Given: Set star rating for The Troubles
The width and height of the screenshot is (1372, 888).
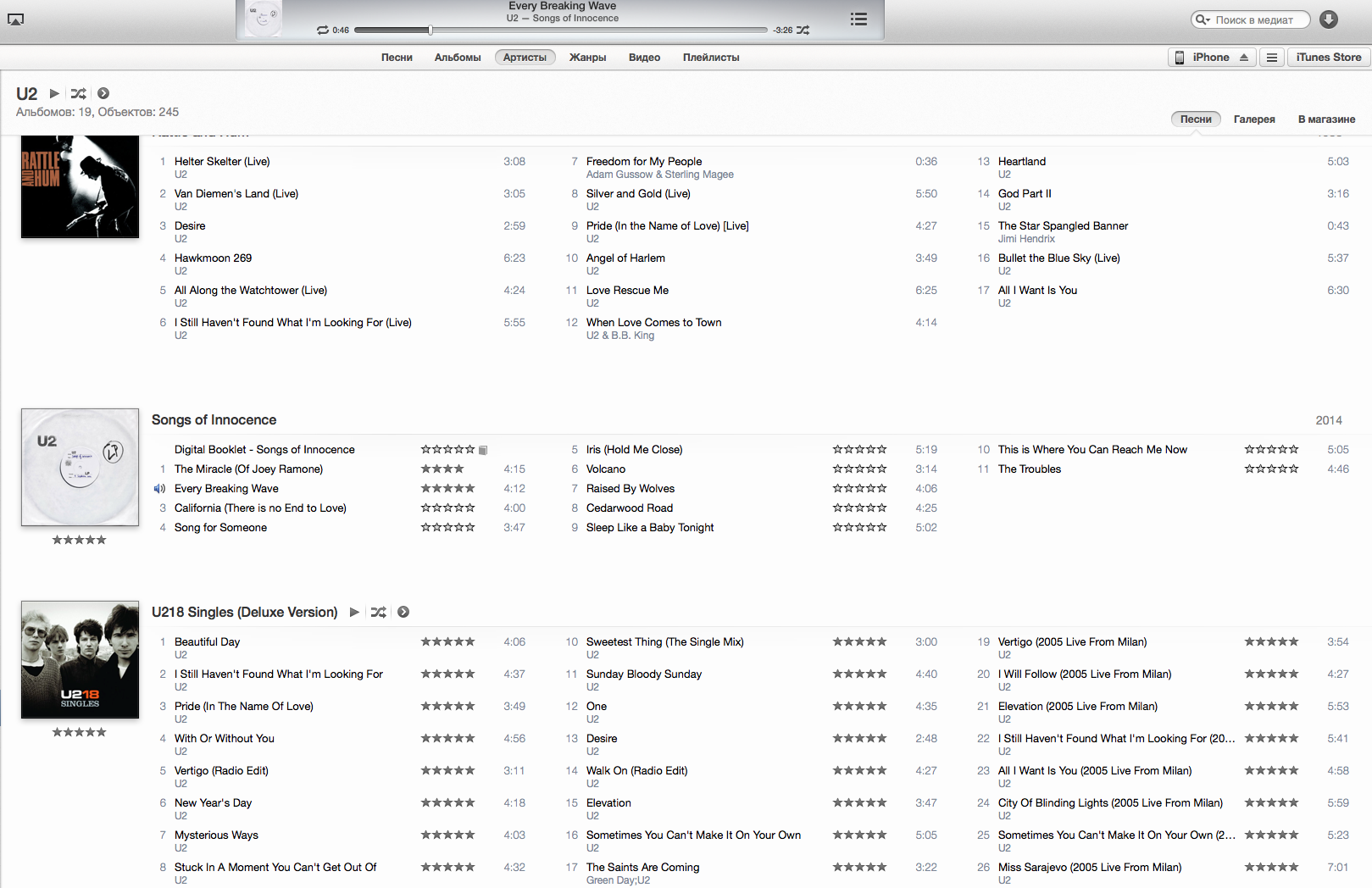Looking at the screenshot, I should pyautogui.click(x=1272, y=469).
